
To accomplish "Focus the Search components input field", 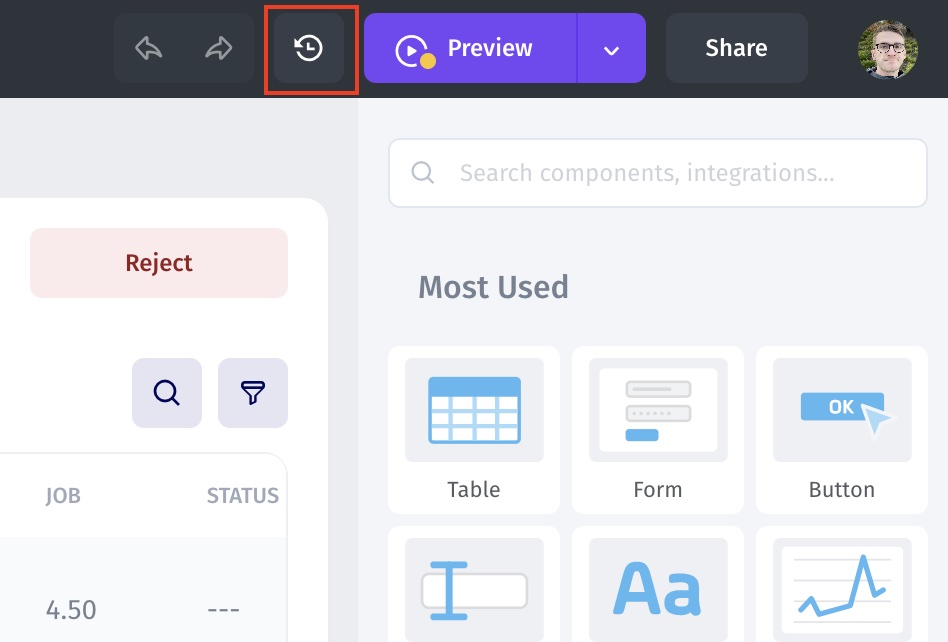I will pyautogui.click(x=658, y=173).
